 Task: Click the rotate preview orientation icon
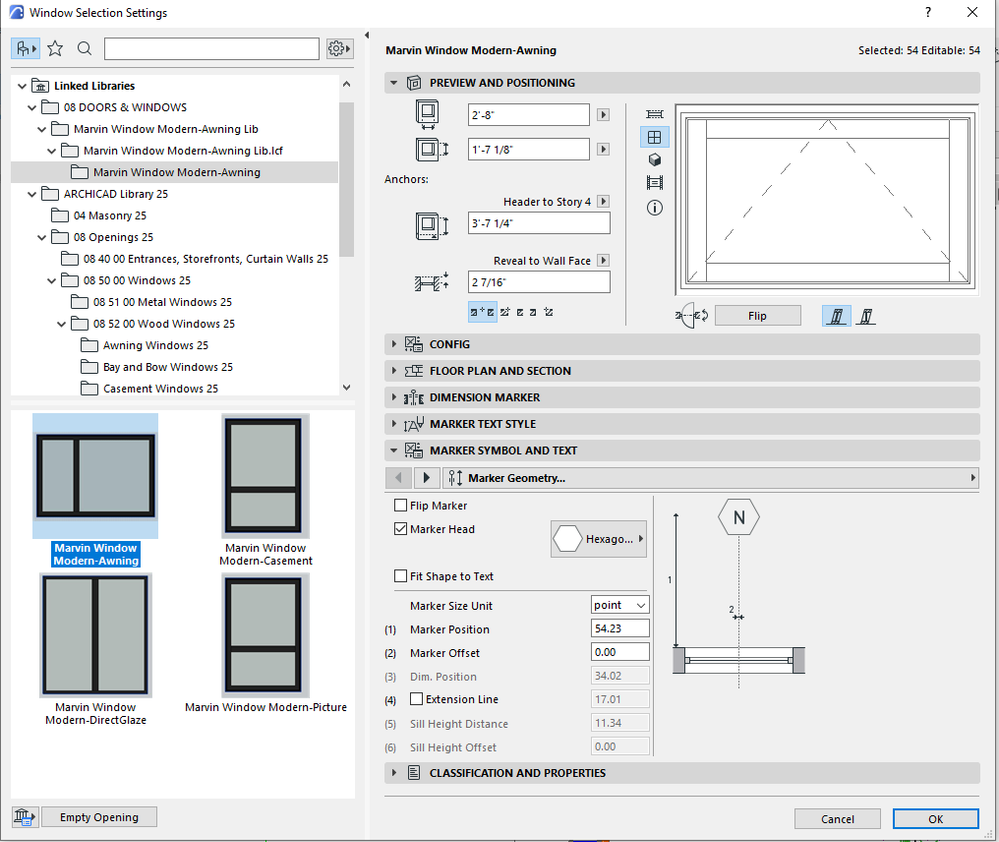(691, 315)
